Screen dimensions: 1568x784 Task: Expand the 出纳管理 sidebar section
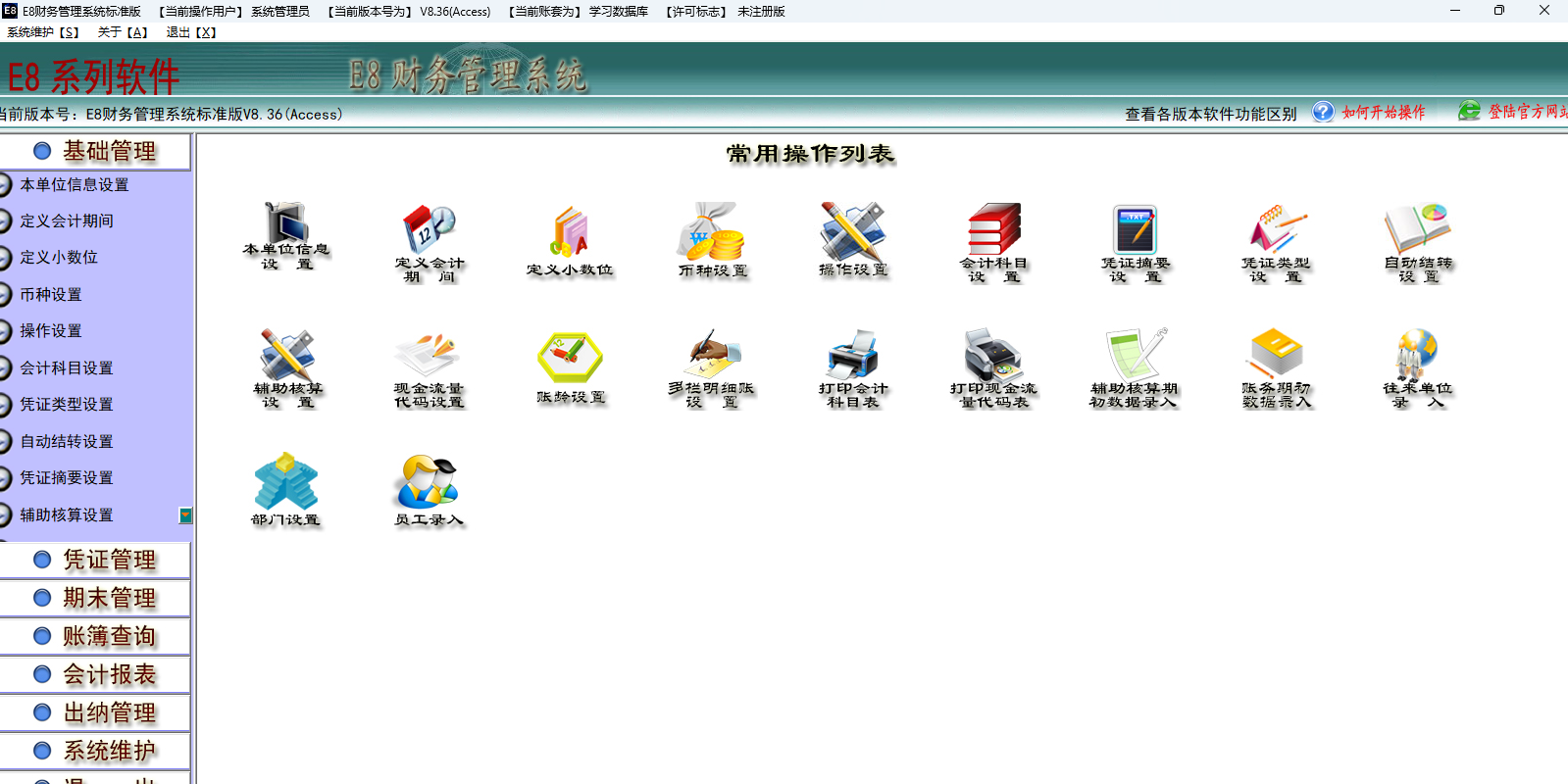click(96, 712)
